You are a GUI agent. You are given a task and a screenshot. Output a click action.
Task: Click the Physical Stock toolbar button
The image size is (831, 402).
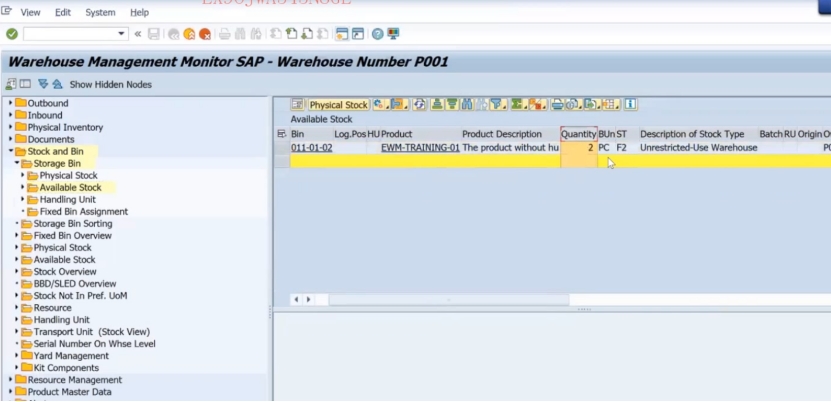[x=338, y=105]
